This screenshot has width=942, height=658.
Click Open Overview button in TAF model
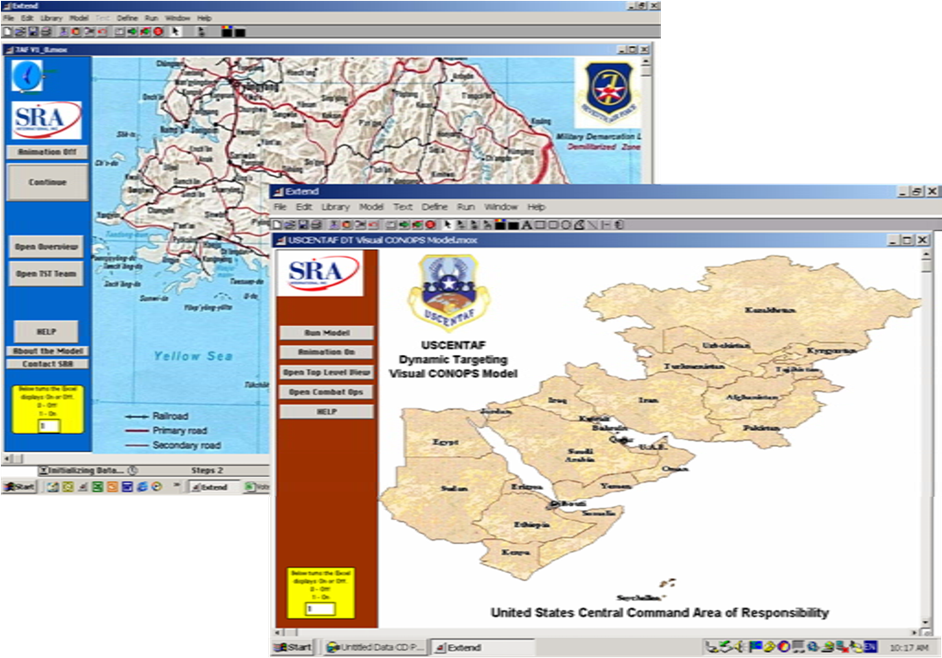pyautogui.click(x=46, y=246)
